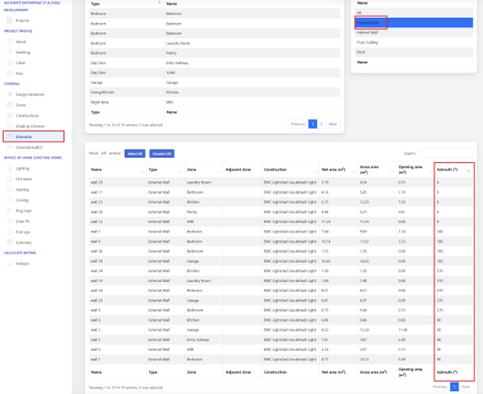Click the Solar PV icon
This screenshot has width=483, height=394.
point(10,221)
